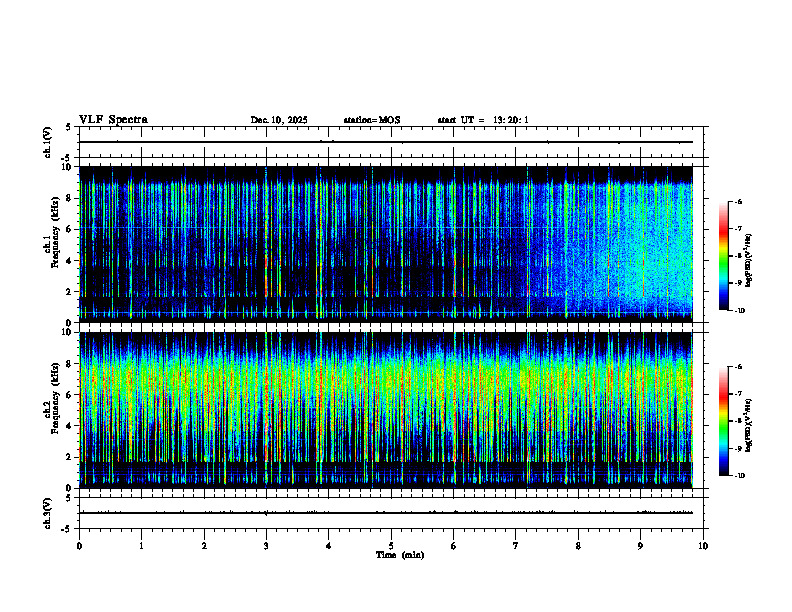The image size is (792, 612).
Task: Click time axis tick label "7"
Action: click(516, 546)
